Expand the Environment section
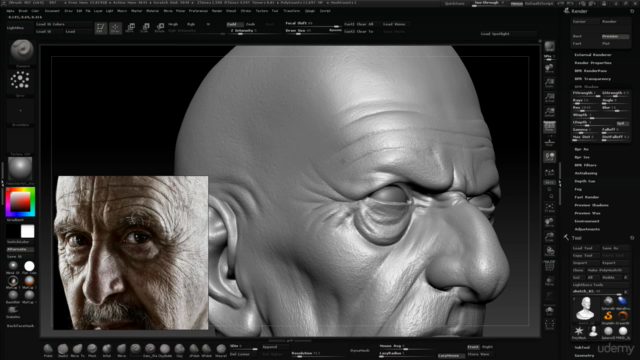 click(587, 221)
